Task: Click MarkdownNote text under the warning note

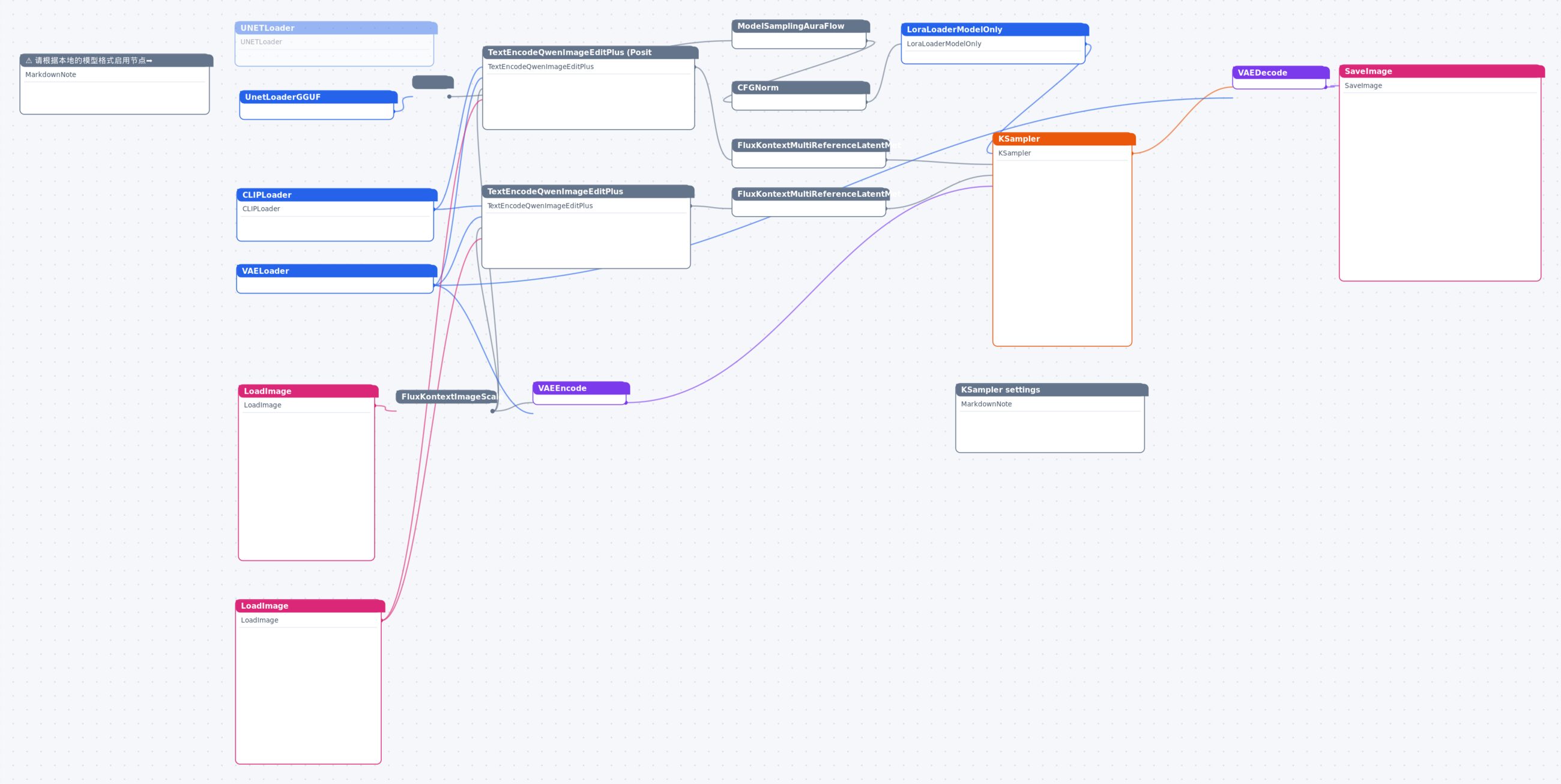Action: pyautogui.click(x=51, y=74)
